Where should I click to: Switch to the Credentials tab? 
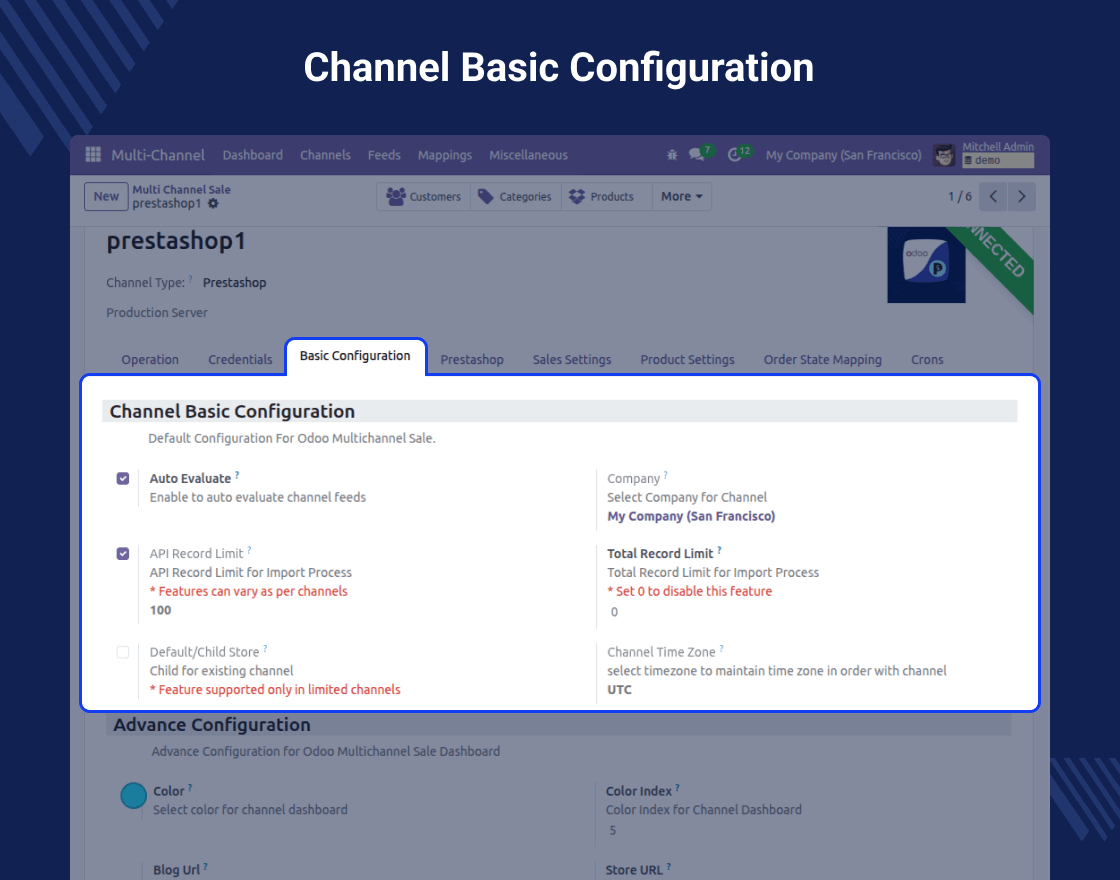tap(240, 359)
